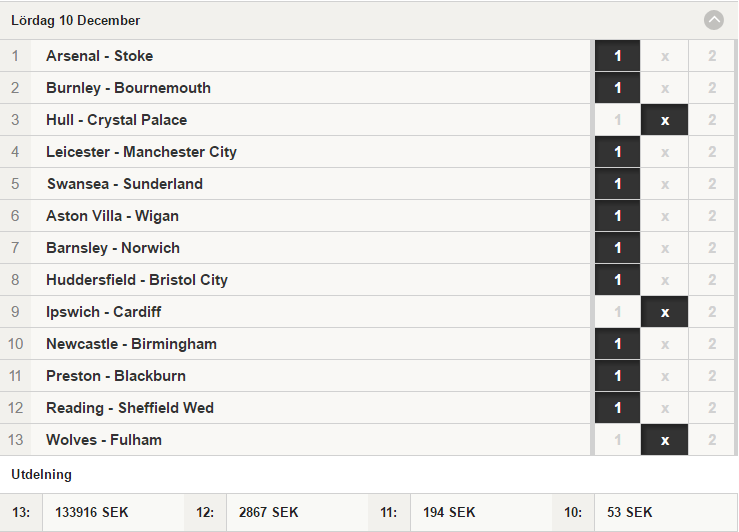Select 1 for Hull - Crystal Palace
Screen dimensions: 739x532
click(x=617, y=120)
